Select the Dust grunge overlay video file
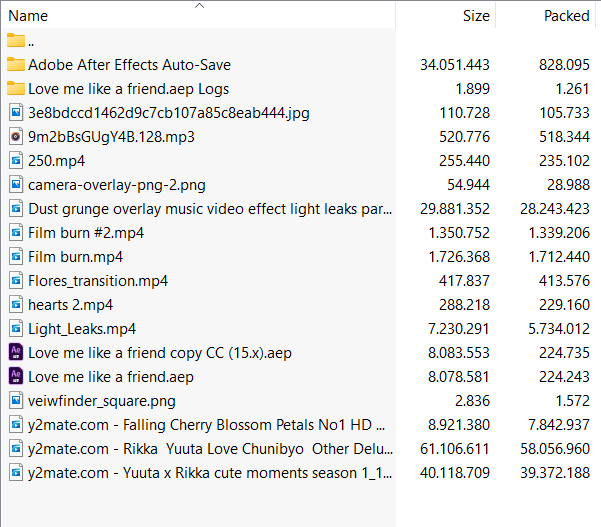Screen dimensions: 601x527 [210, 209]
